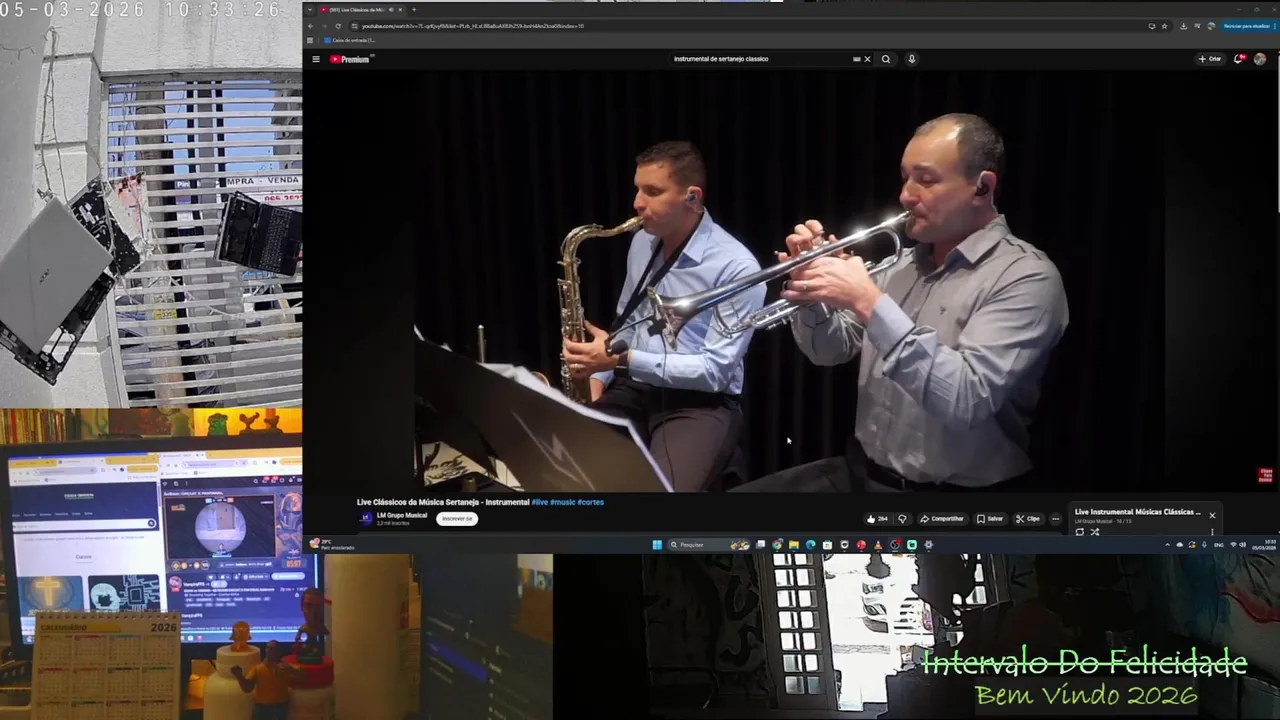Open the taskbar clock and date
This screenshot has height=720, width=1280.
coord(1264,545)
